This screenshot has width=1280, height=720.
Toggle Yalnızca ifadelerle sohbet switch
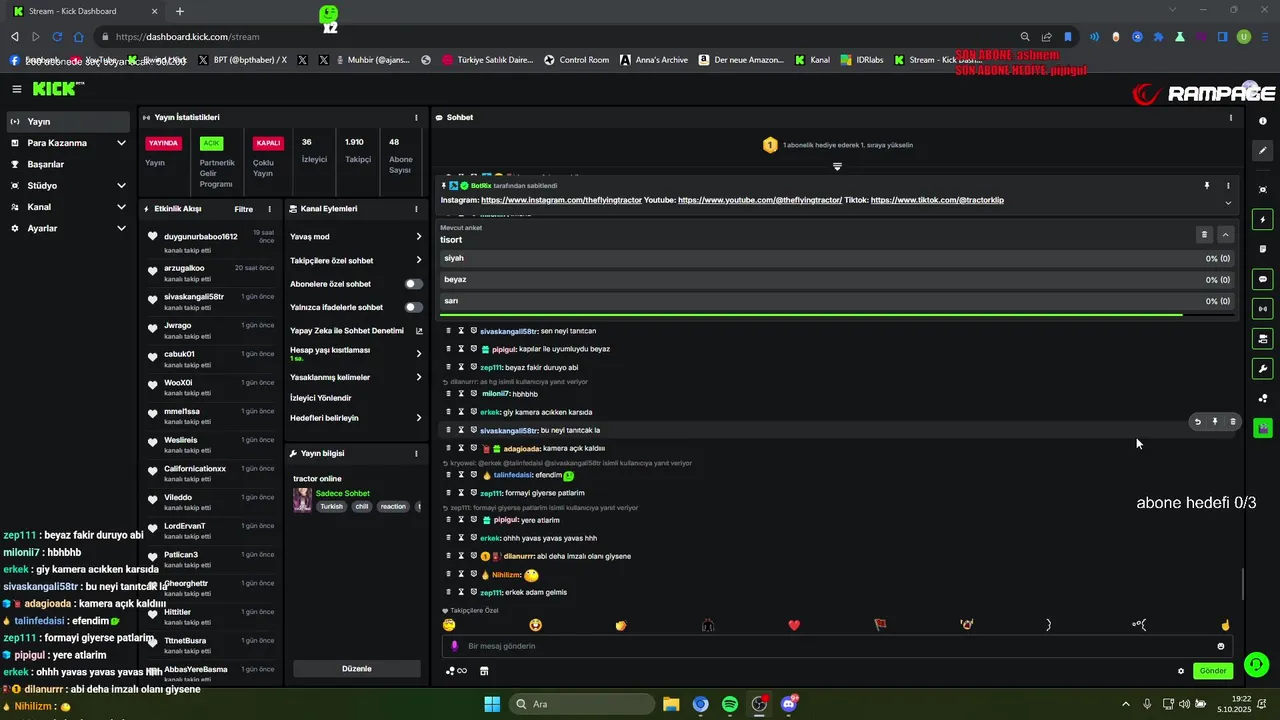point(413,307)
